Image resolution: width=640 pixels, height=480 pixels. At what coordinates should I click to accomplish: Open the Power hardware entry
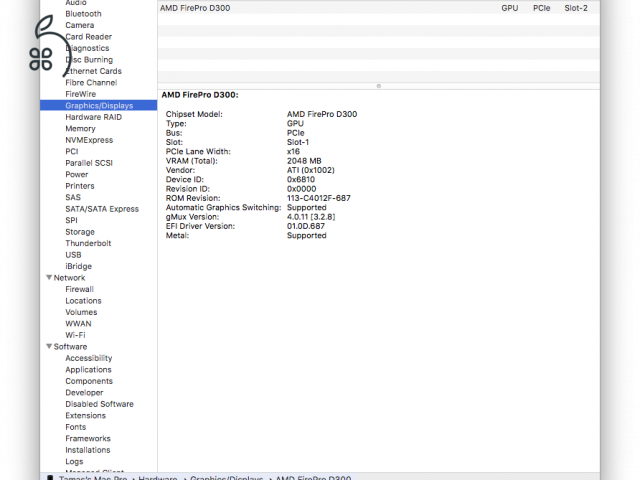76,174
